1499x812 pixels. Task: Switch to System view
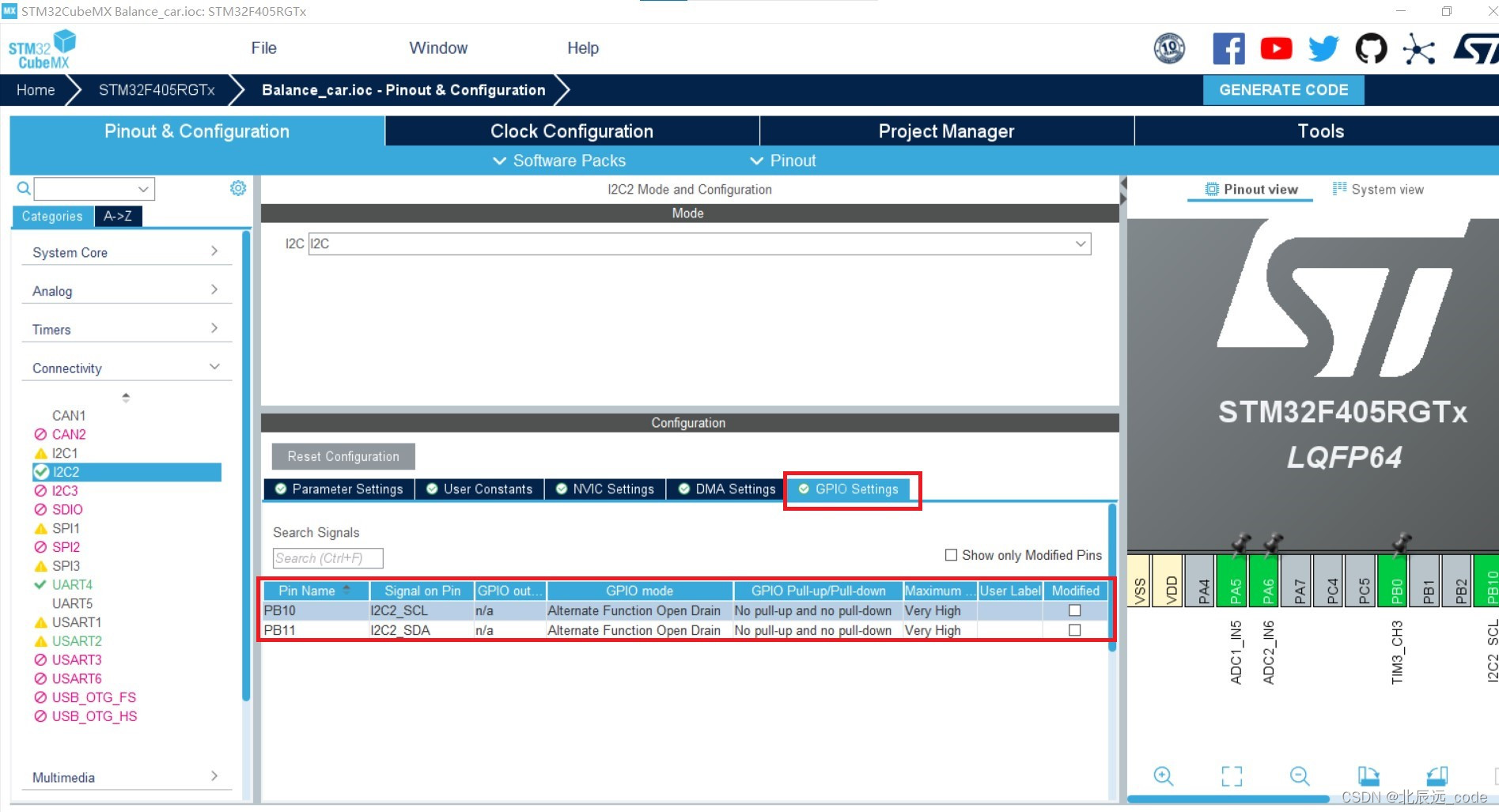1378,189
